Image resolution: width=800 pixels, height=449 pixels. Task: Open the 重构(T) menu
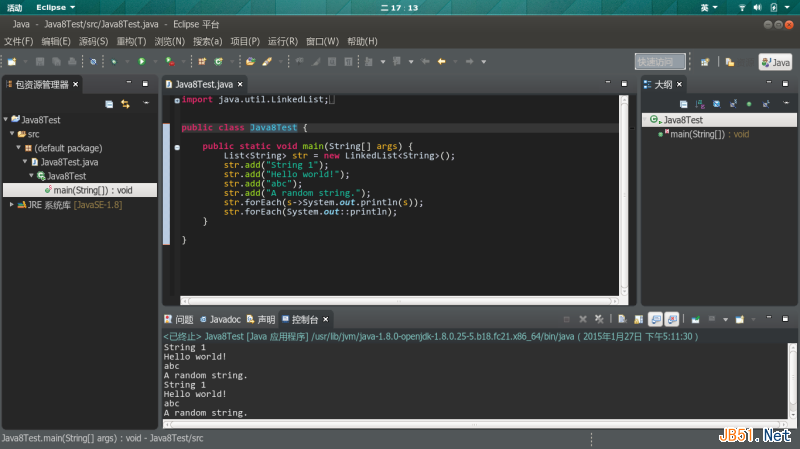131,41
